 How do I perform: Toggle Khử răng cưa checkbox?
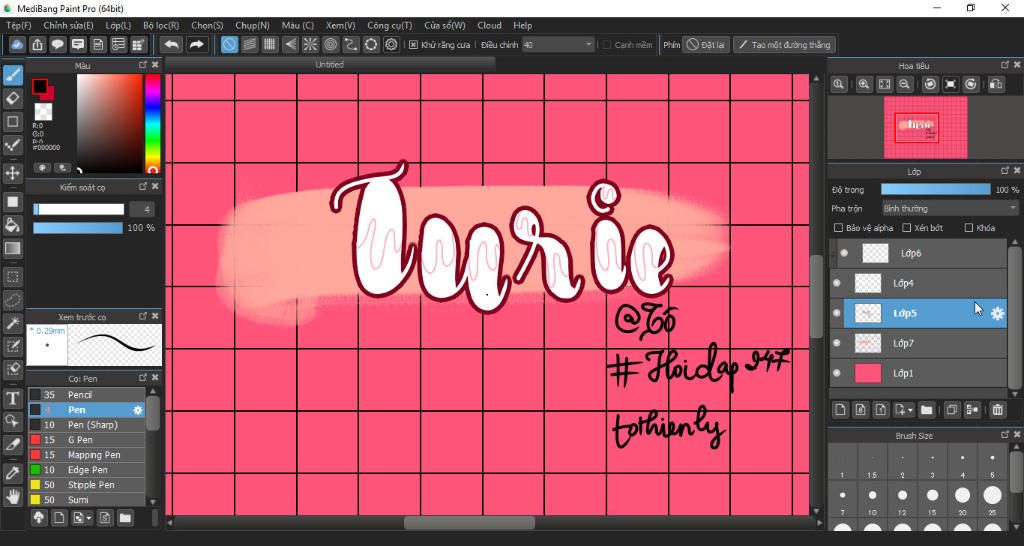click(x=413, y=45)
